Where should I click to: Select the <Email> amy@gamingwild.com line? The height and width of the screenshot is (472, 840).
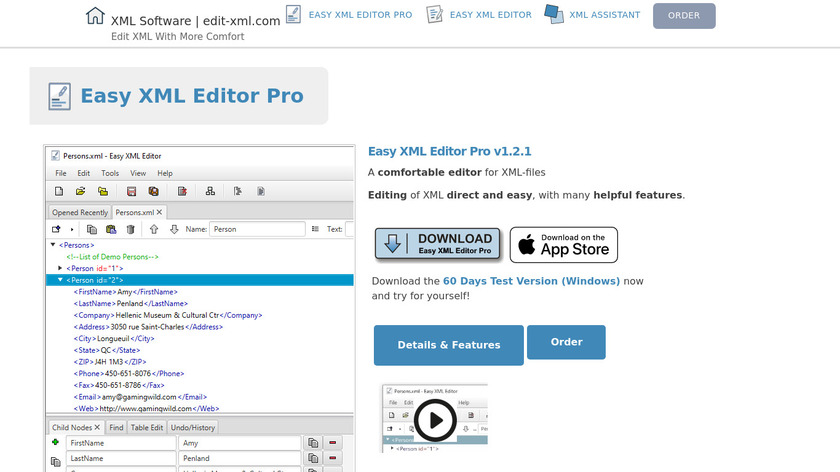tap(140, 397)
